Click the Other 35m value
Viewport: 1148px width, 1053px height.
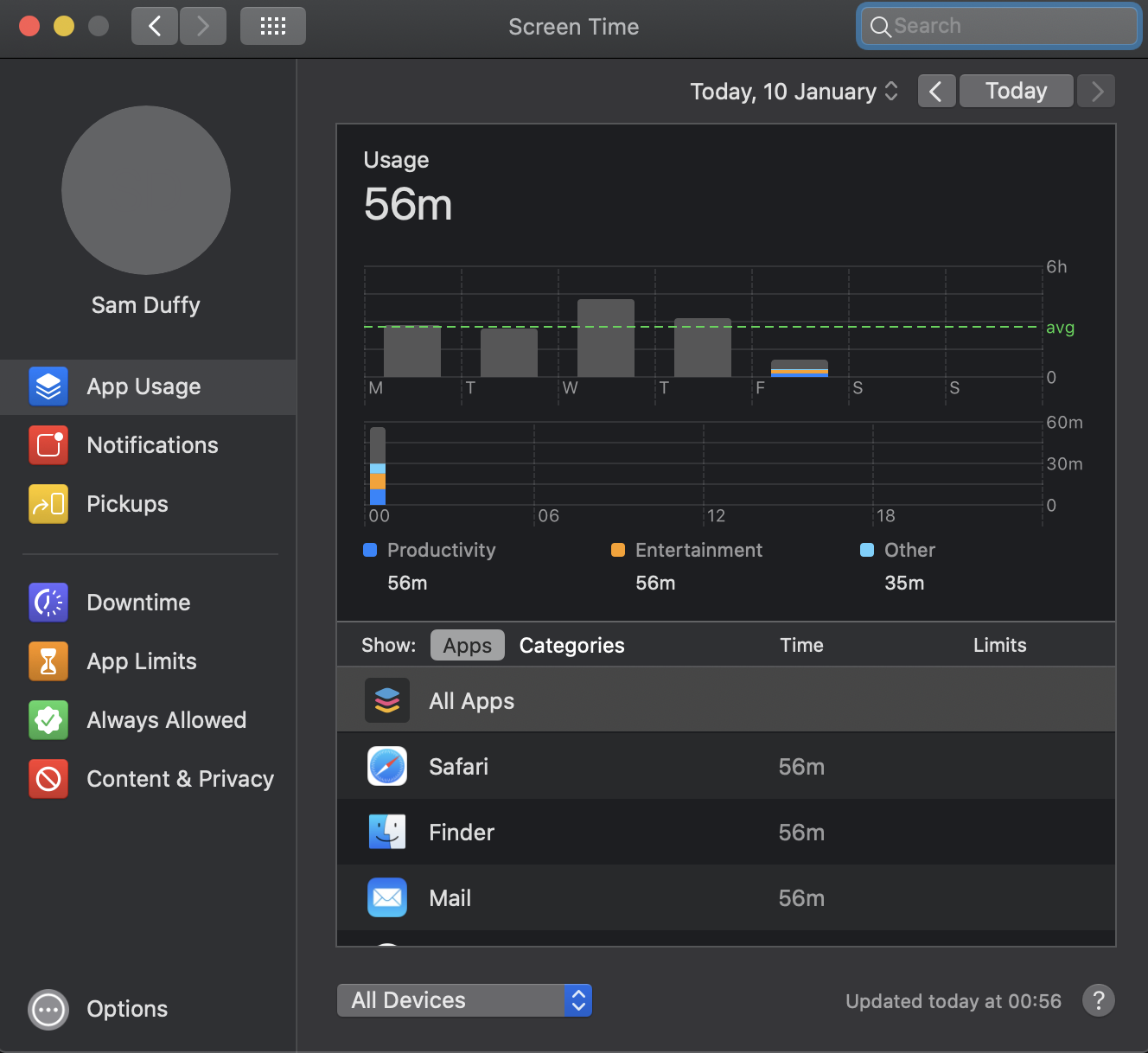904,583
